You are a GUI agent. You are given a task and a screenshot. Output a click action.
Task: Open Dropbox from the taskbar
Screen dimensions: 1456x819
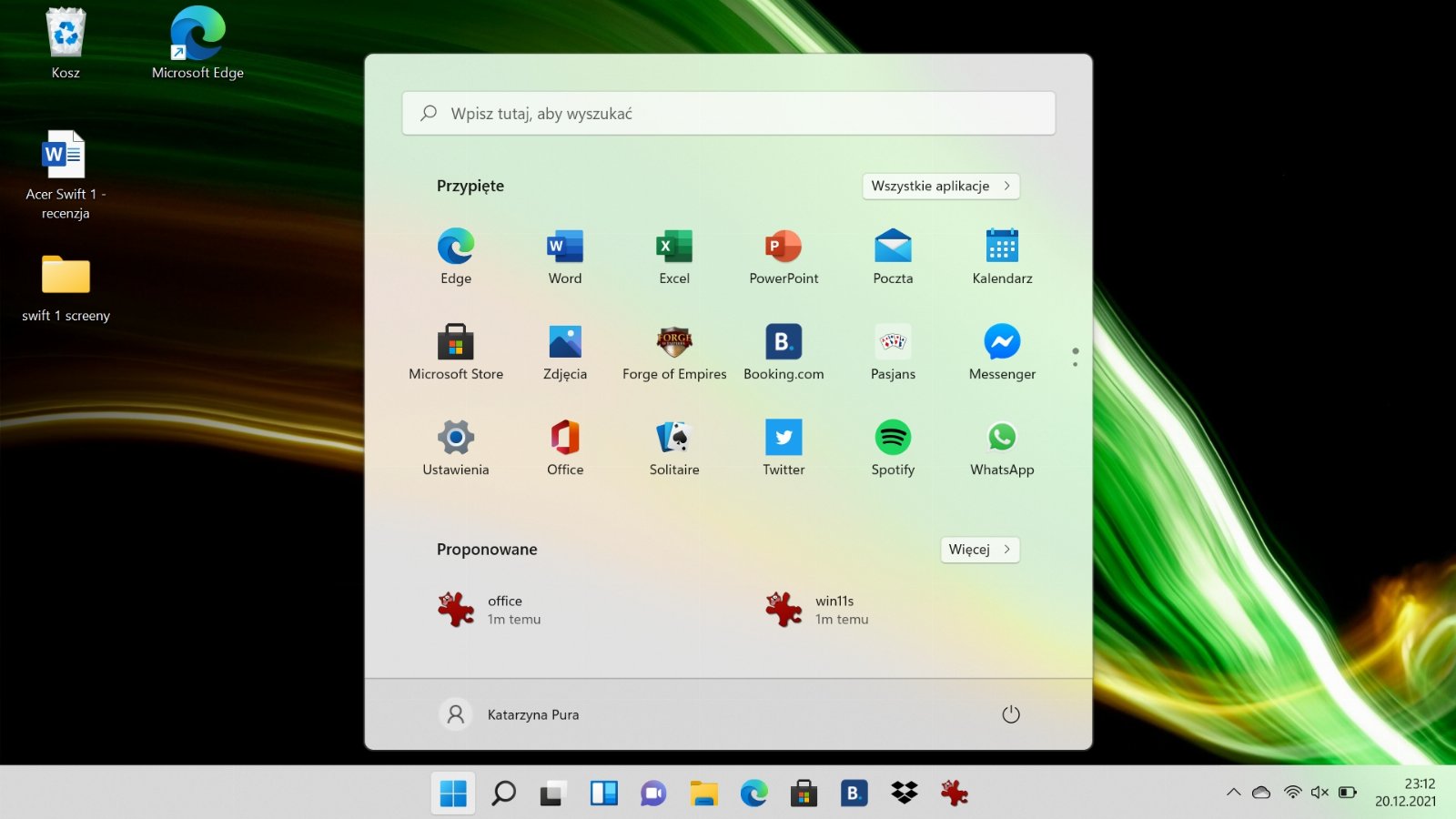click(x=904, y=794)
